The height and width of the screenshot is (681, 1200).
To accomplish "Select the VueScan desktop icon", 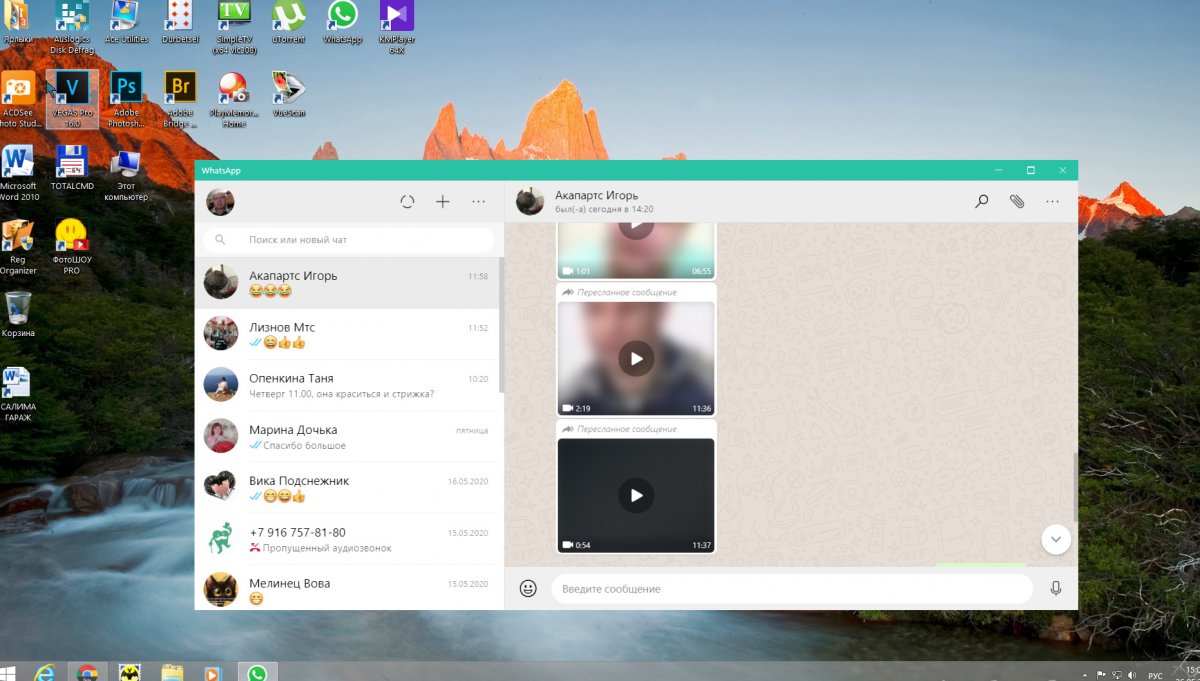I will point(288,94).
